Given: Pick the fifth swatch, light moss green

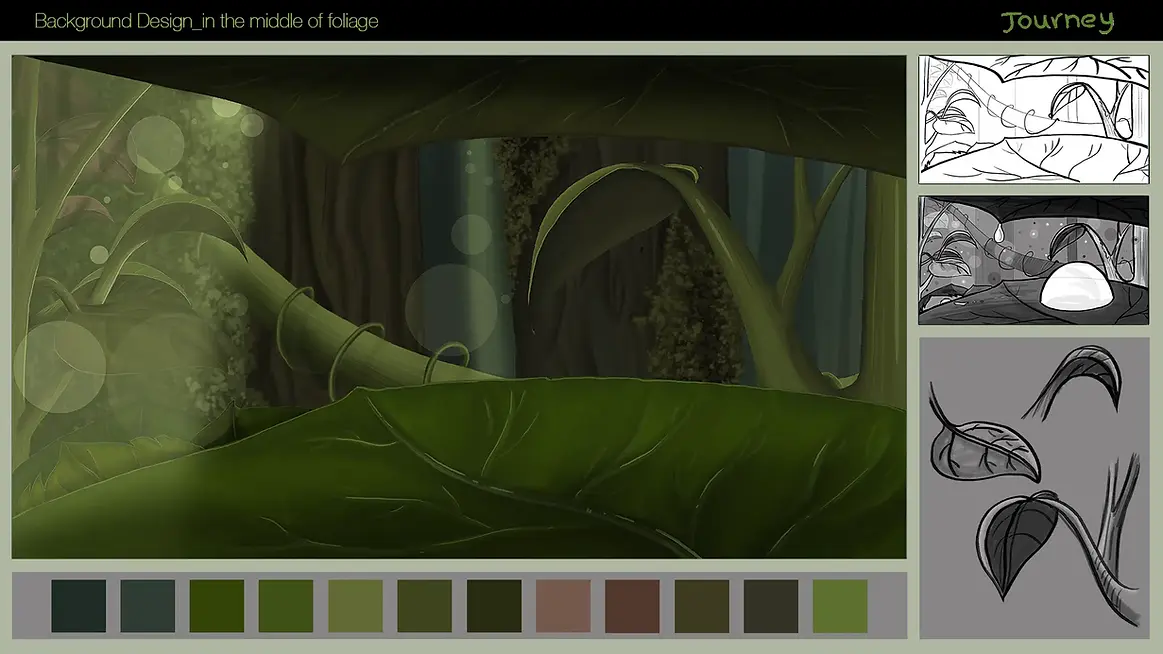Looking at the screenshot, I should [355, 606].
